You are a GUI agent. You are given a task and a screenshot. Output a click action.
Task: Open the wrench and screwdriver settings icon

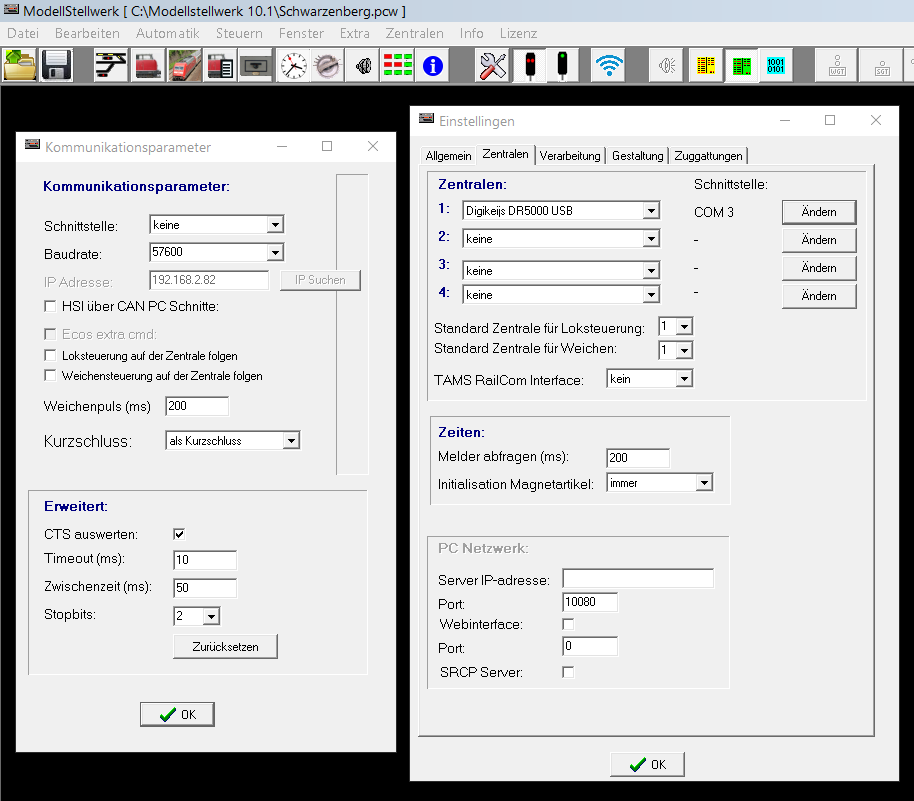(x=493, y=65)
